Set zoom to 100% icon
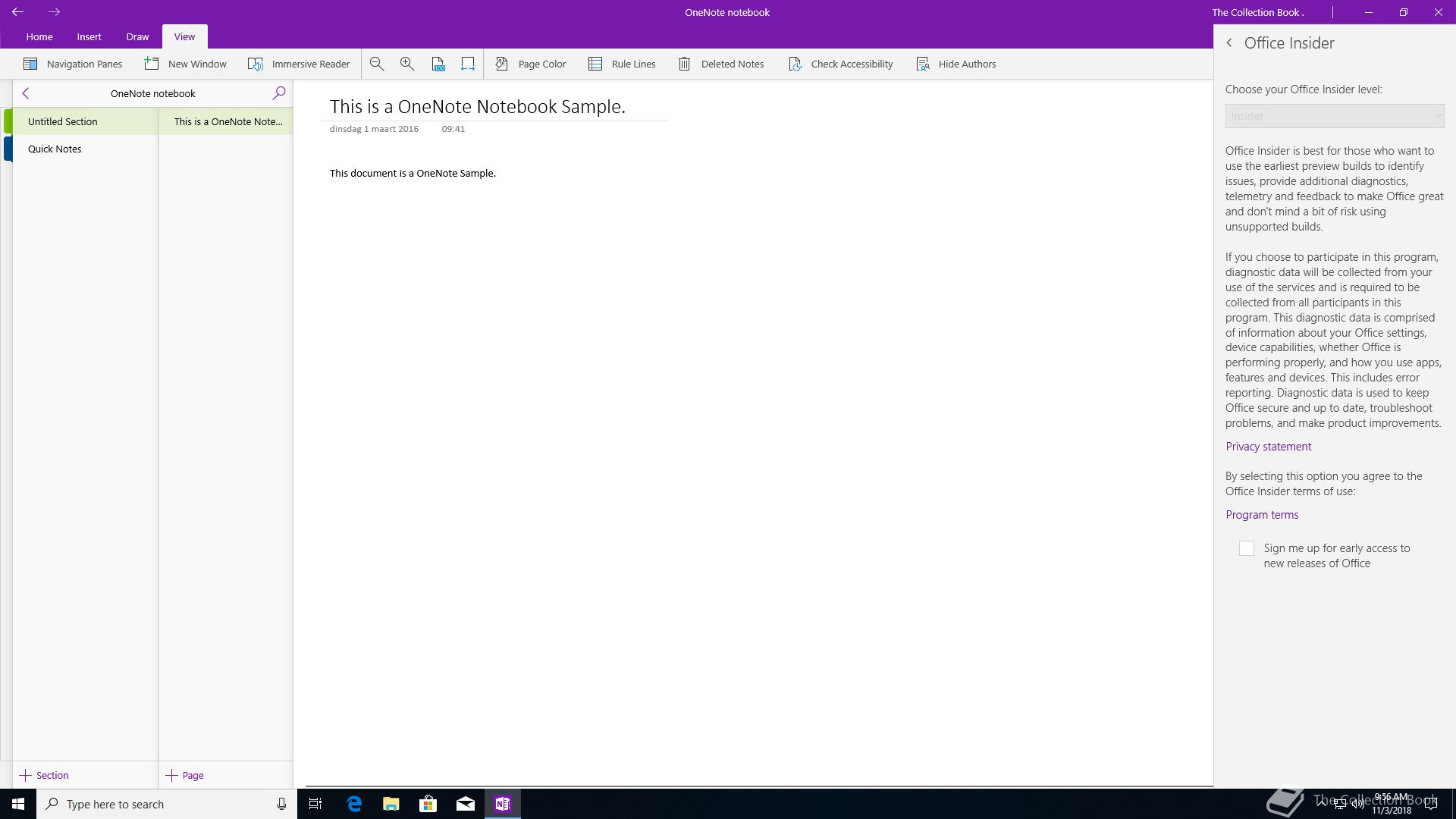 (x=438, y=64)
